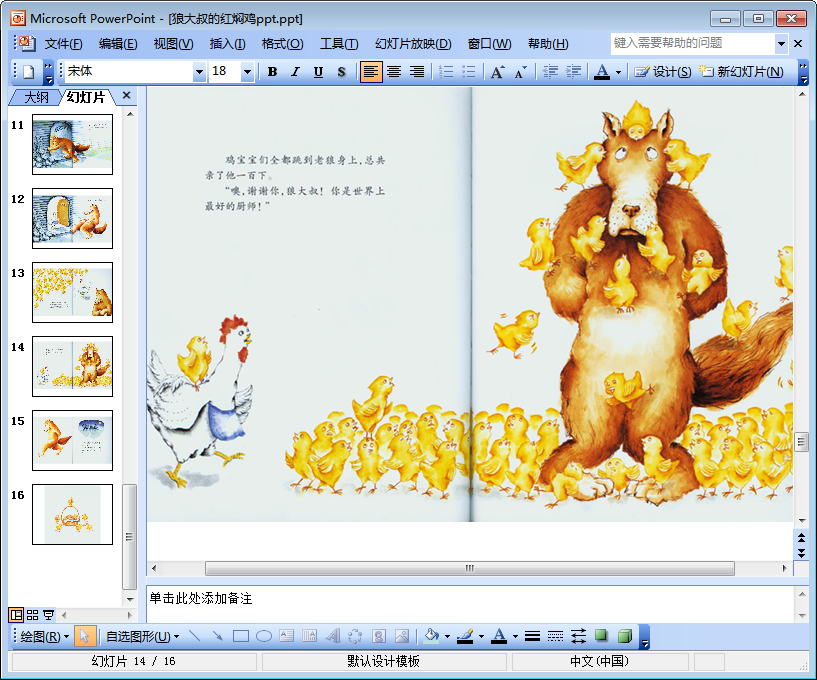
Task: Switch to Slide Sorter view icon
Action: [x=32, y=615]
